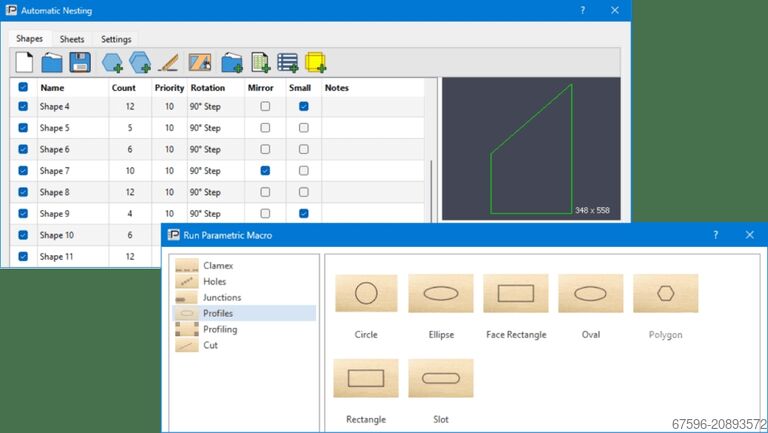This screenshot has height=433, width=768.
Task: Click the New blank document icon
Action: (x=23, y=62)
